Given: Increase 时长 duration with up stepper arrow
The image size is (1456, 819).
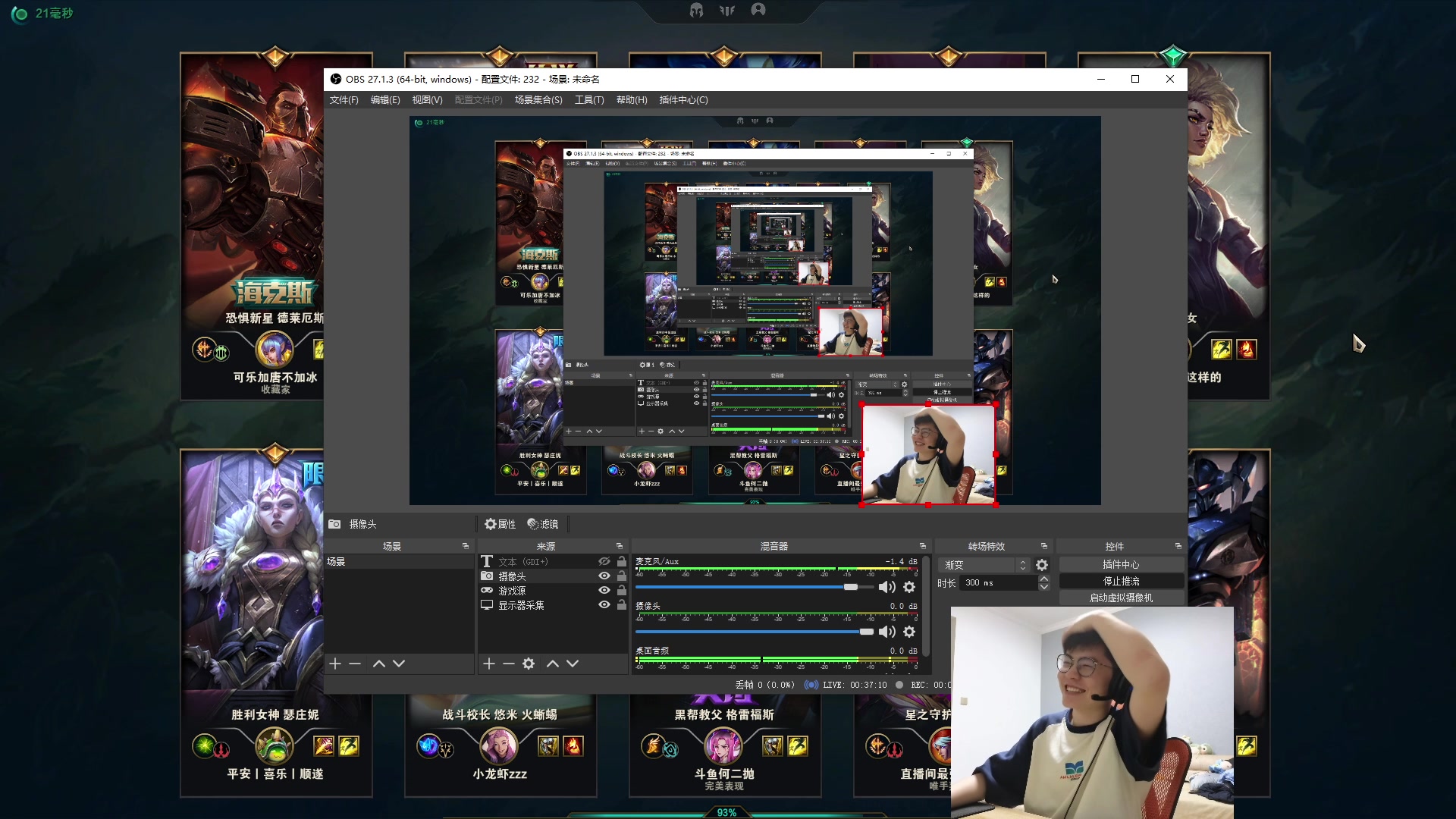Looking at the screenshot, I should pyautogui.click(x=1044, y=579).
